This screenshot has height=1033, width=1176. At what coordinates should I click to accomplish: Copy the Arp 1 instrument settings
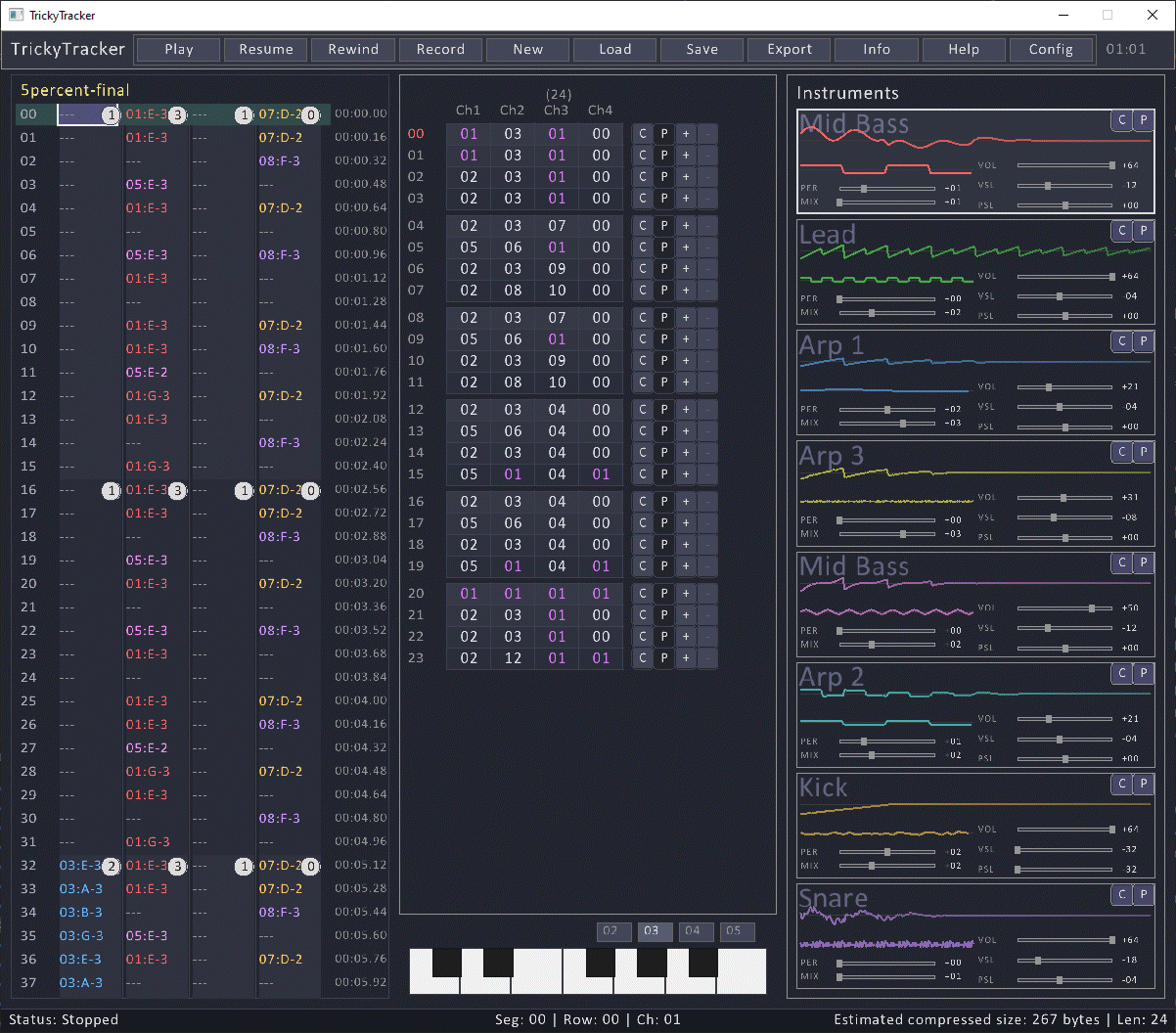coord(1121,341)
